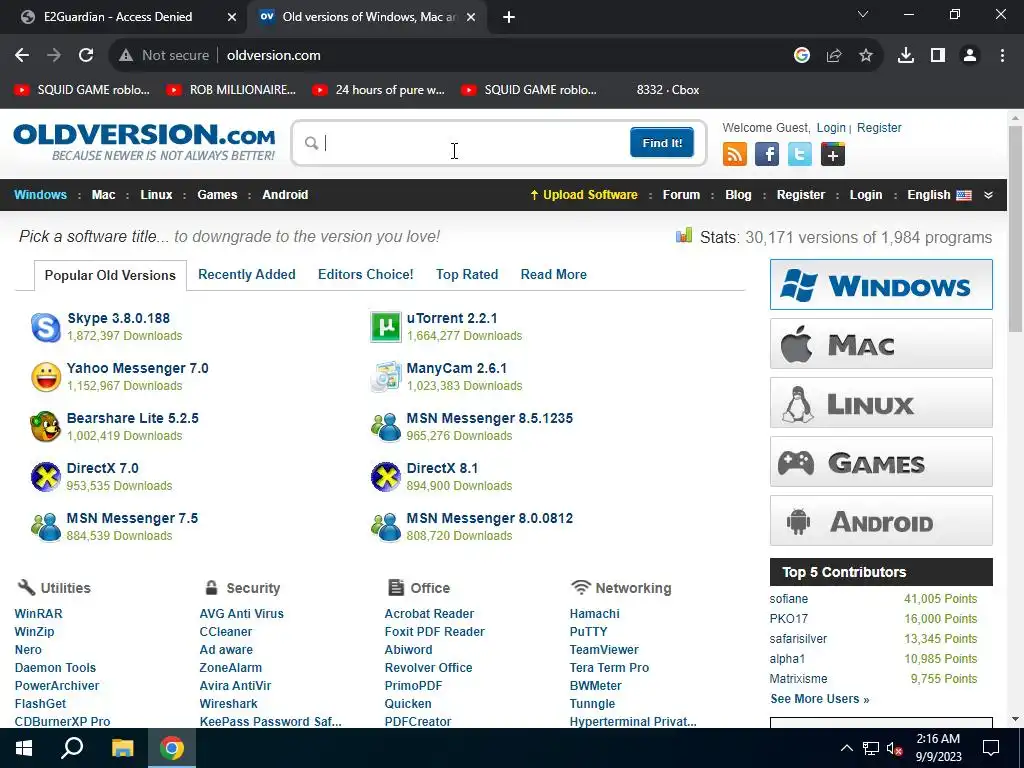Click the DirectX 7.0 icon
Screen dimensions: 1024x768
tap(46, 477)
